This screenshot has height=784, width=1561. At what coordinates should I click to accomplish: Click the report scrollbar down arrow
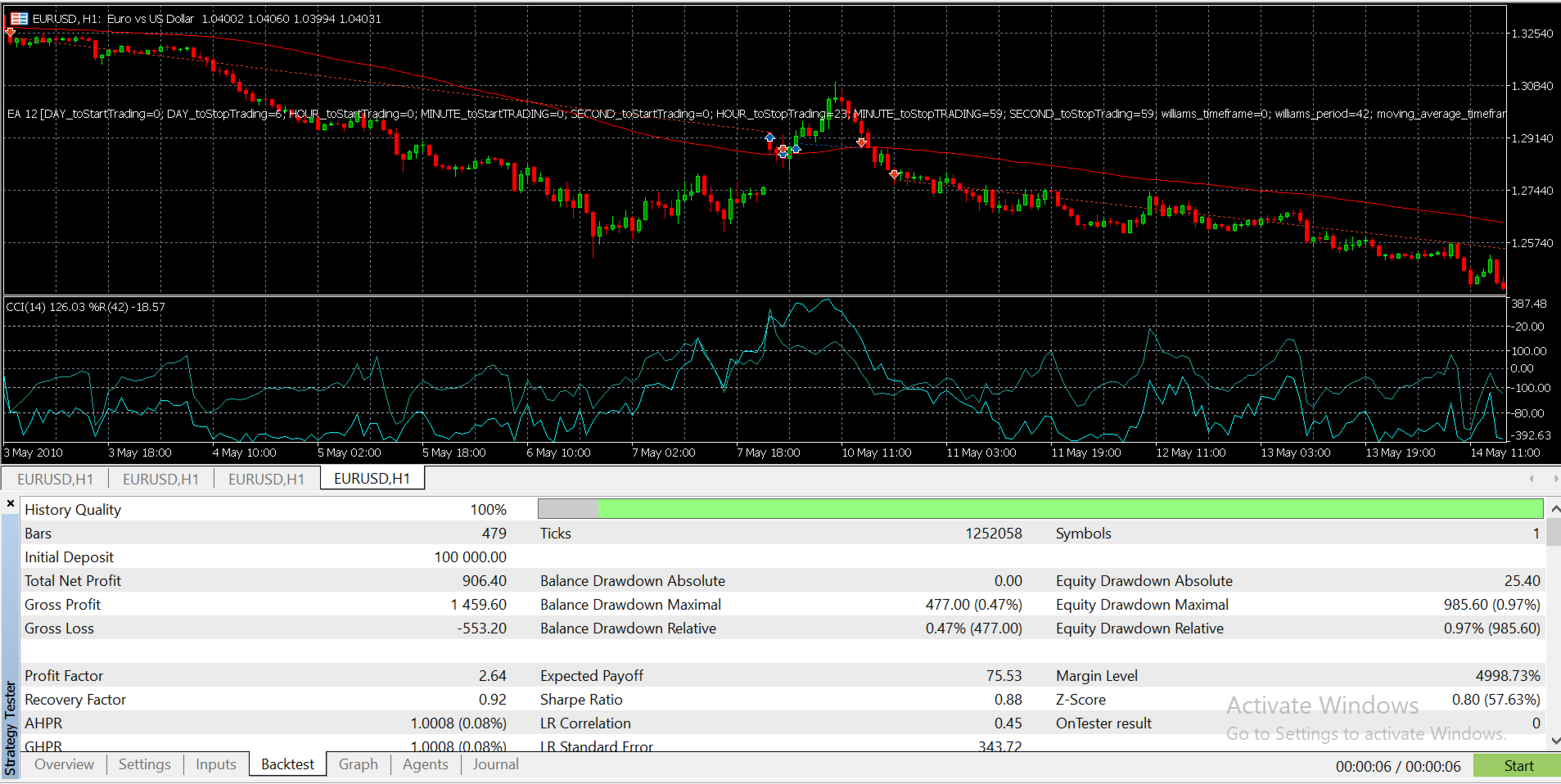coord(1554,741)
